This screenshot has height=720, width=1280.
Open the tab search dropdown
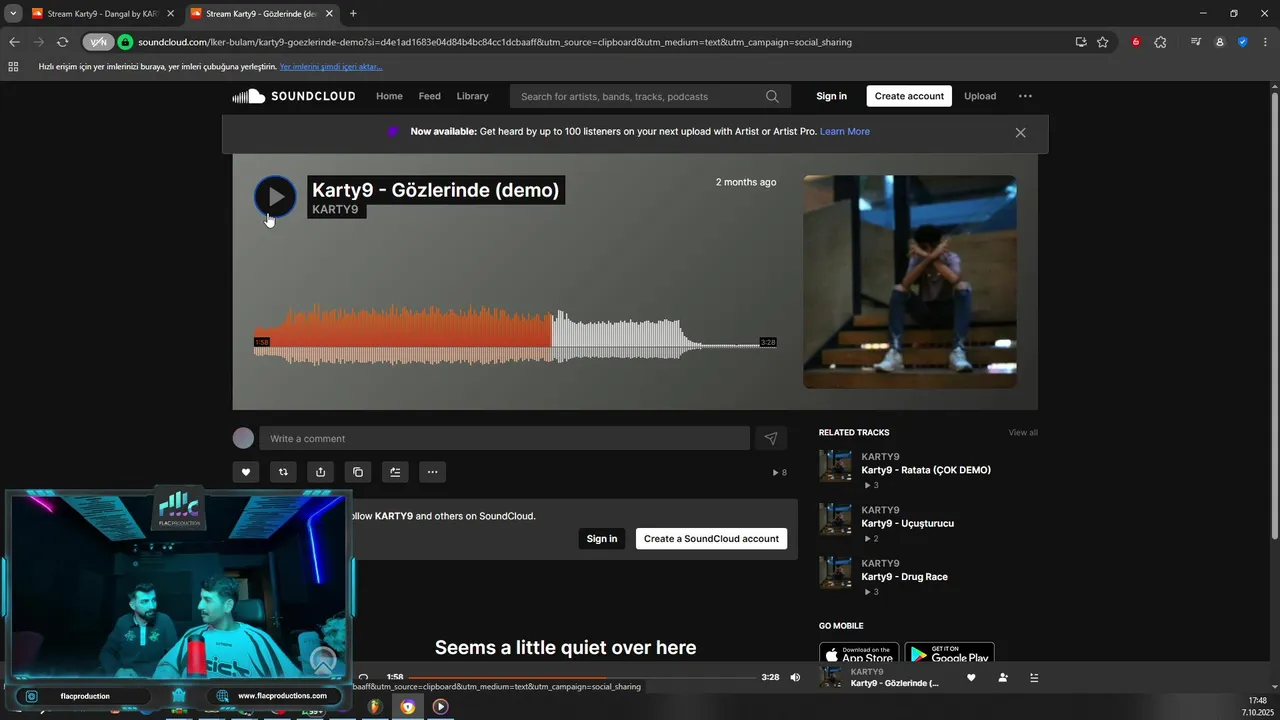tap(13, 14)
